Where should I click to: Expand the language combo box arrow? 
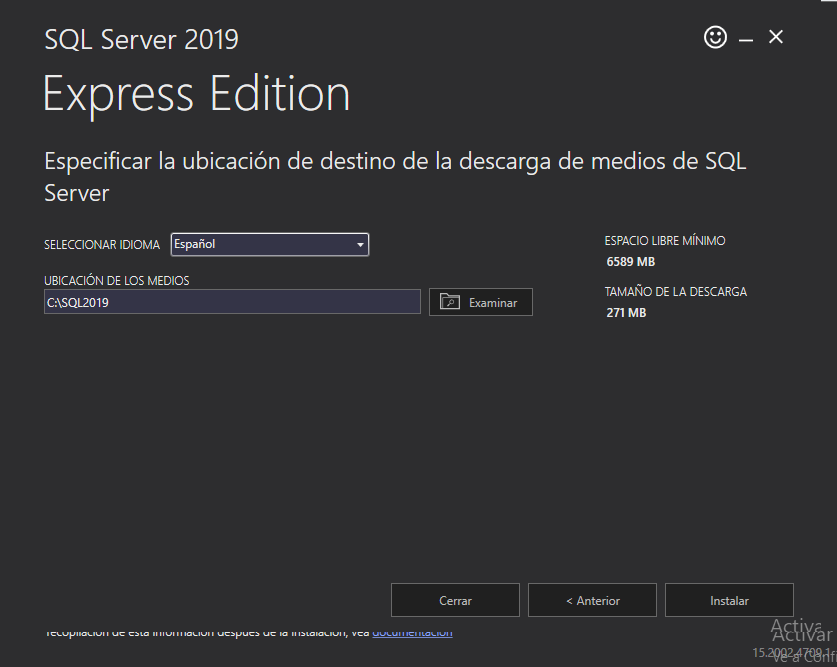click(x=359, y=244)
